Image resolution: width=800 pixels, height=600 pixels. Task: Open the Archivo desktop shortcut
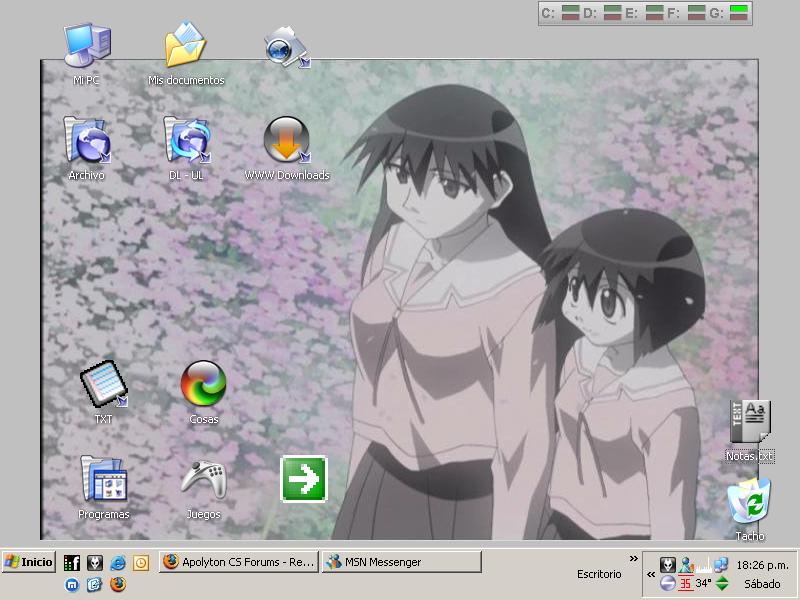87,141
